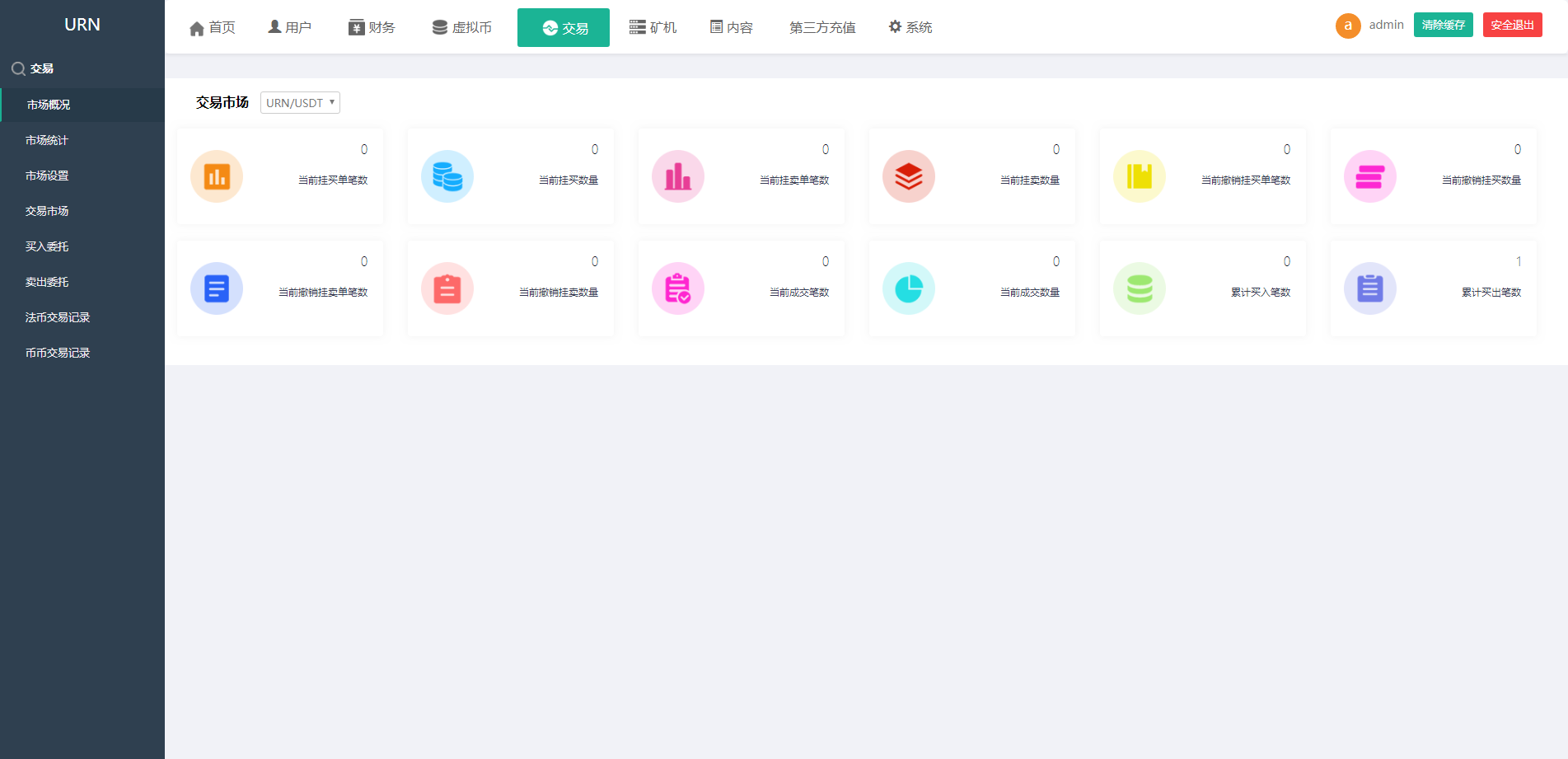Click the cyan pie chart icon for 当前成交数量

coord(909,288)
